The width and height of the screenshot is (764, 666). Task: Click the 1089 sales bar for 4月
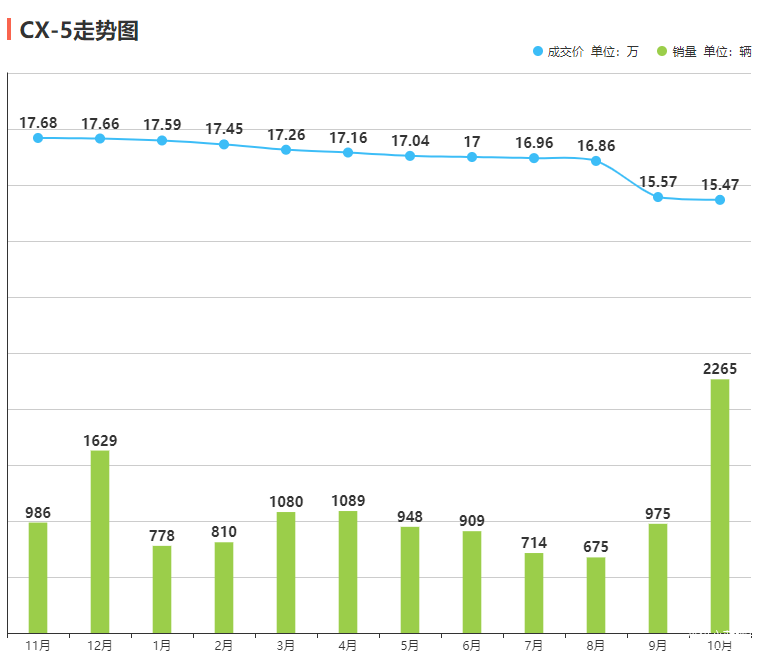(x=348, y=571)
